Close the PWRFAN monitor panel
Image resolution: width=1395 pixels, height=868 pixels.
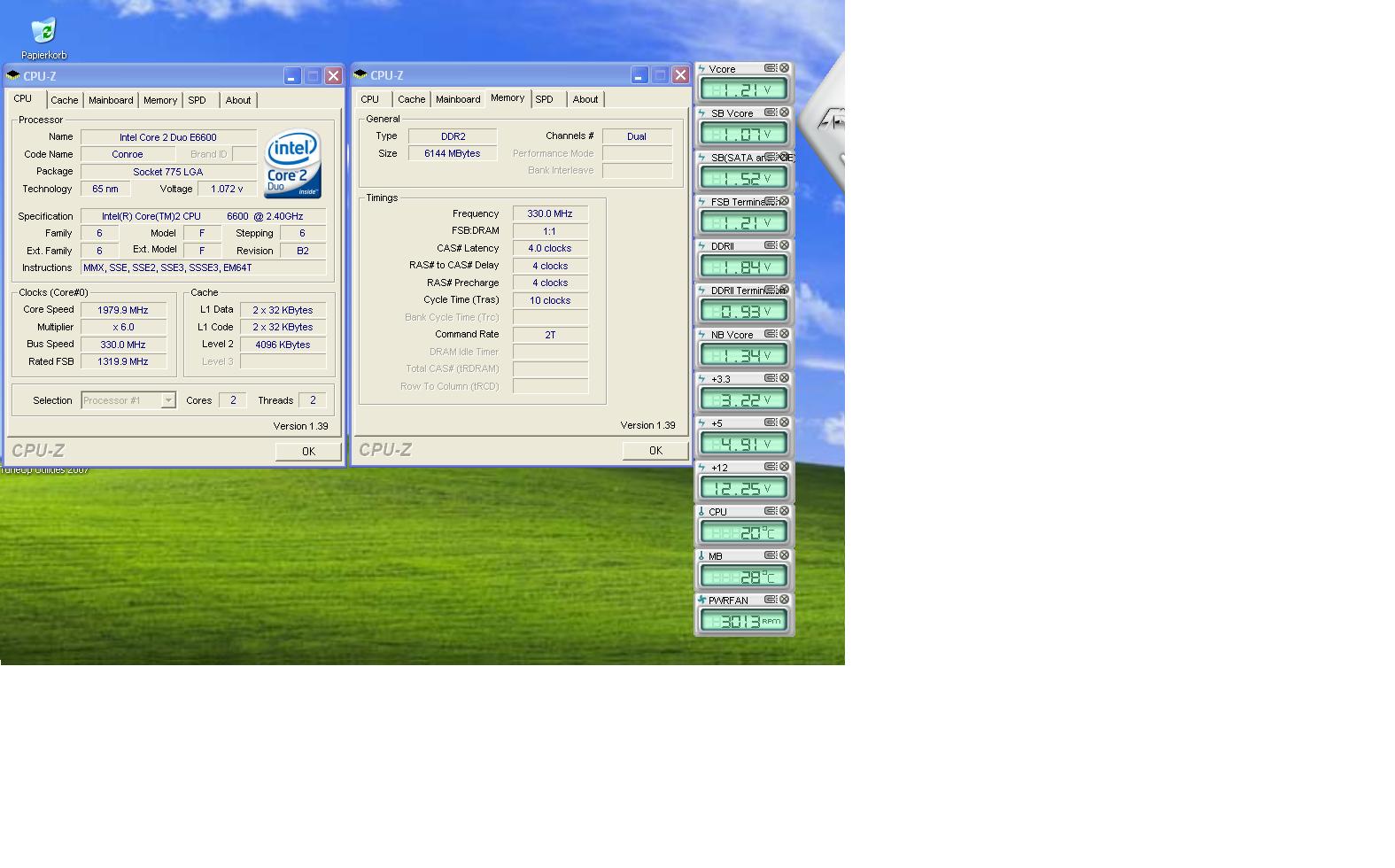tap(784, 600)
